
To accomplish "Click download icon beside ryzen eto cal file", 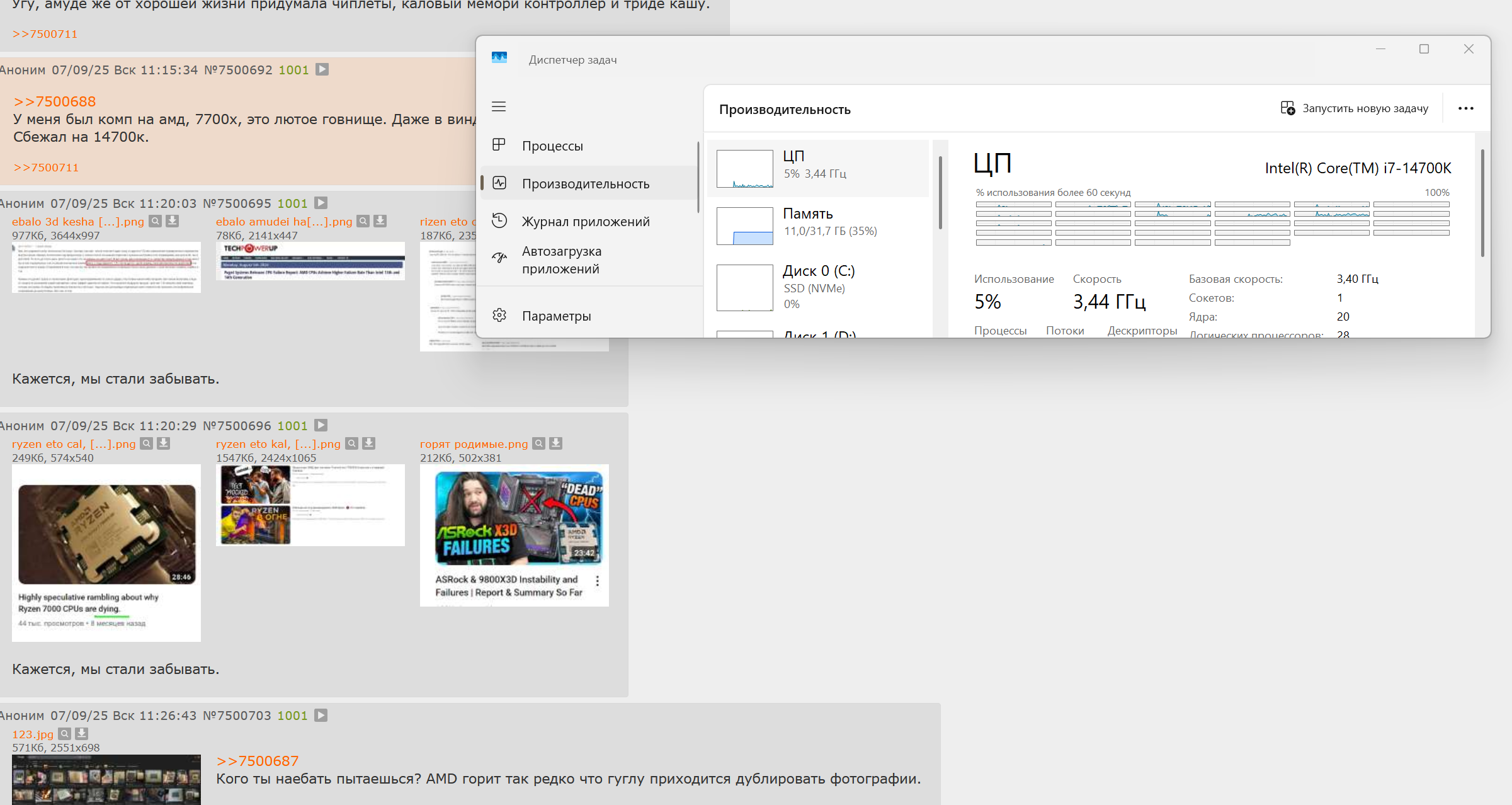I will click(x=163, y=443).
